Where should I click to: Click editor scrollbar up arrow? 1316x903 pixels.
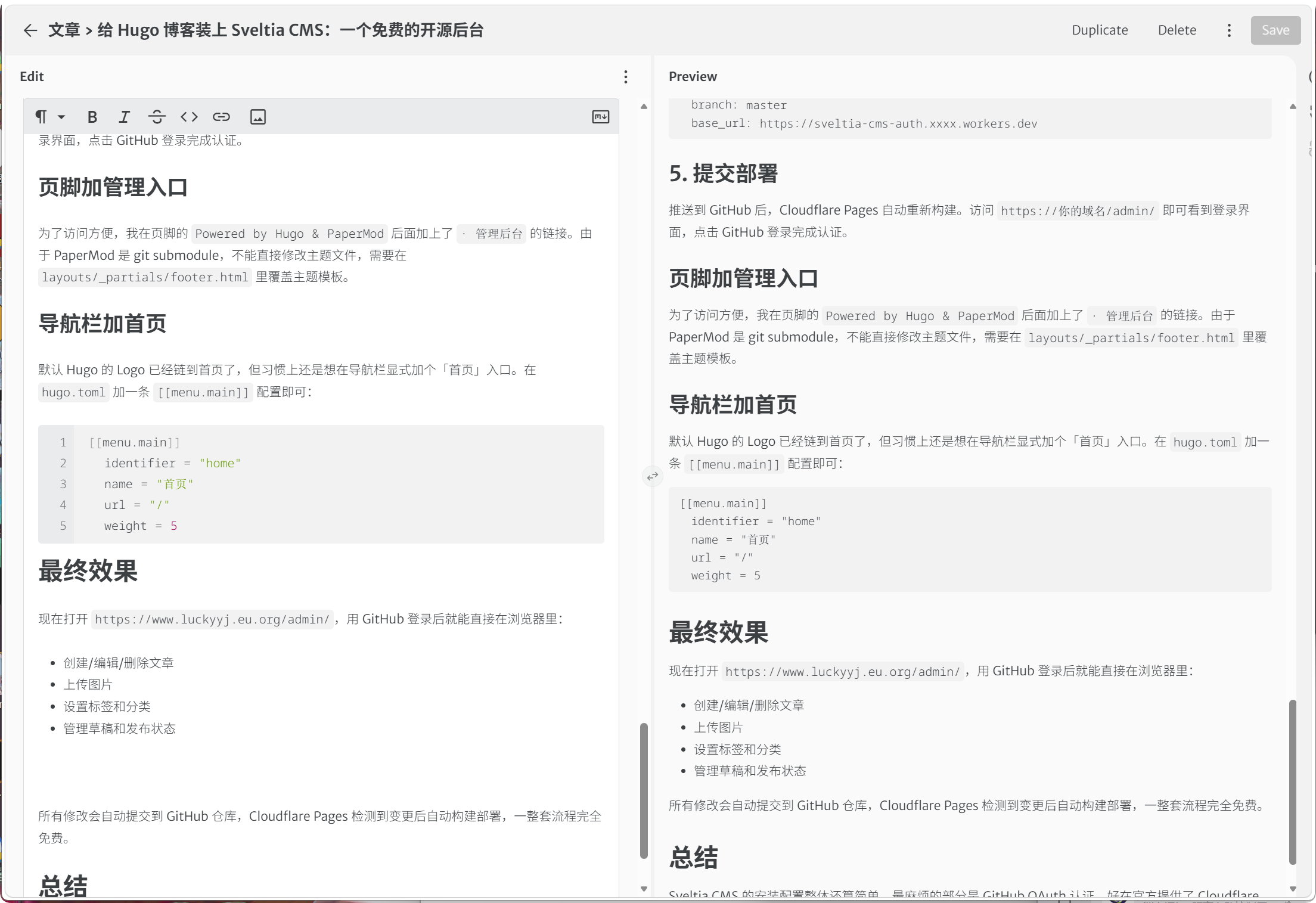coord(644,107)
